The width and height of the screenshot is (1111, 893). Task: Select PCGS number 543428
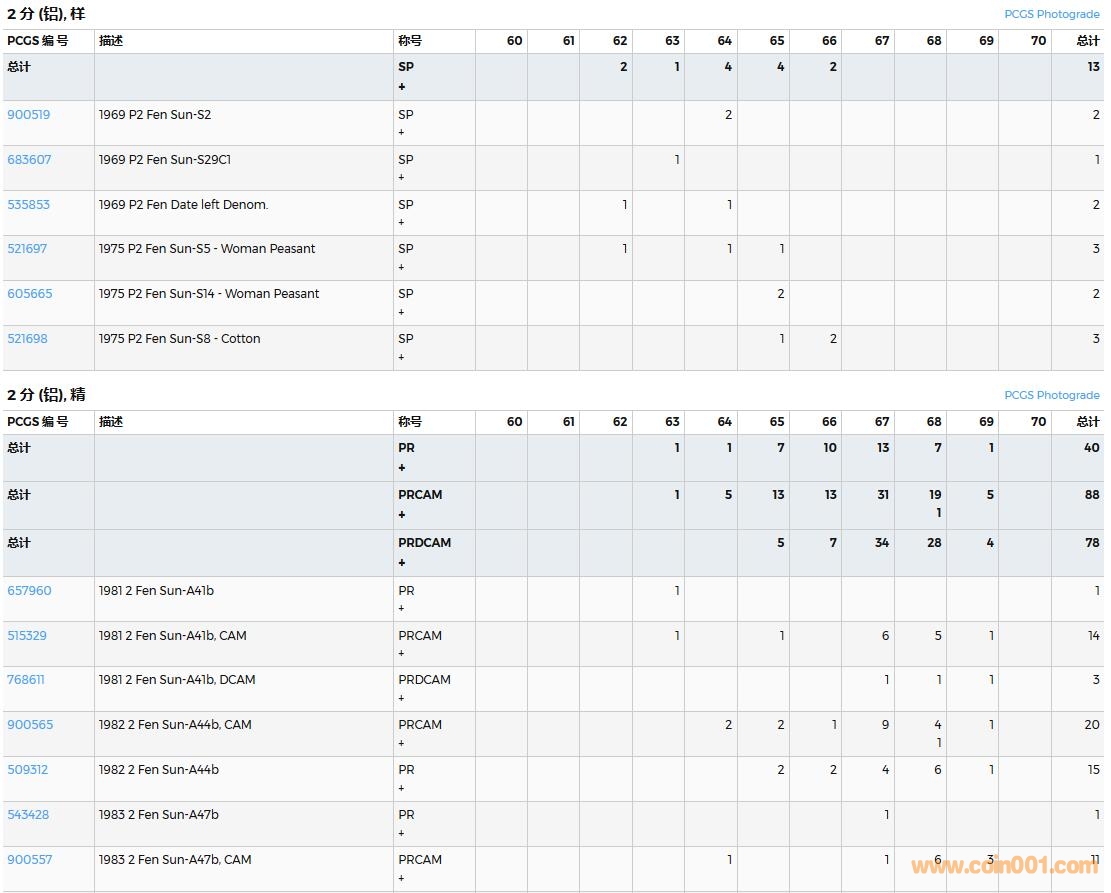(28, 815)
